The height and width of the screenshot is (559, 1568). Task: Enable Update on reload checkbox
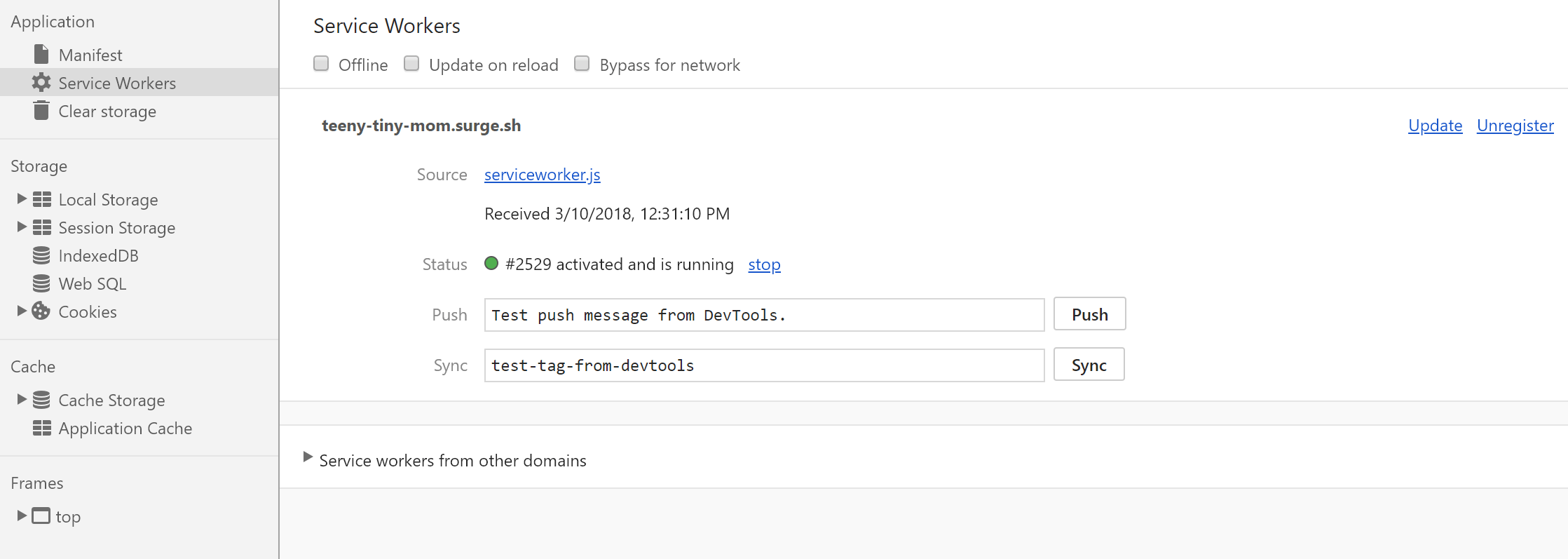tap(411, 64)
